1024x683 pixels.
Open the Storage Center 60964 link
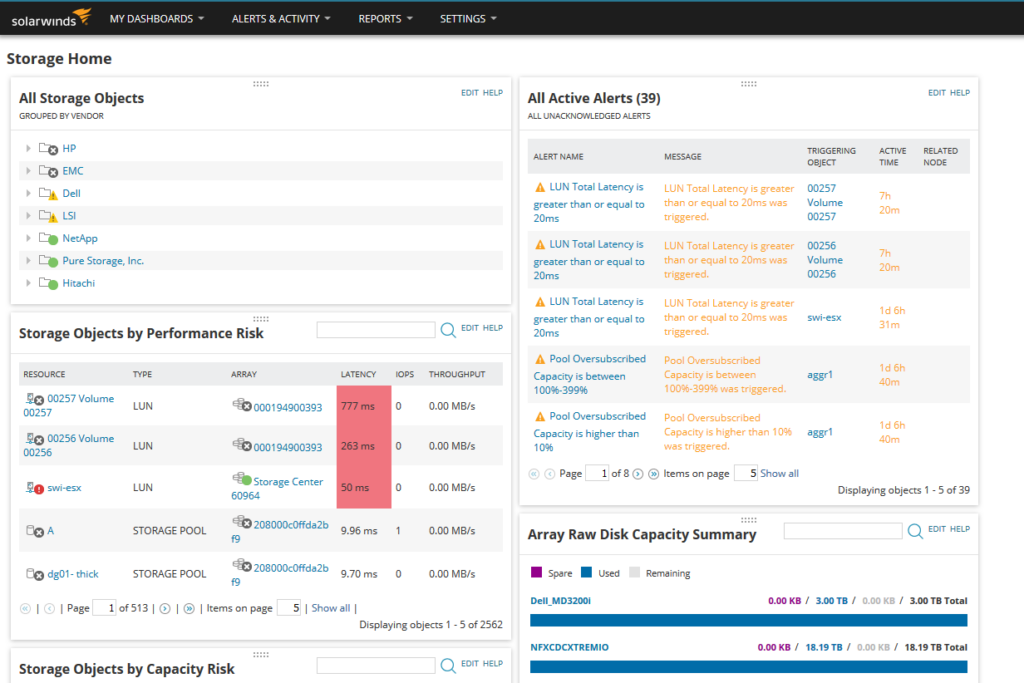coord(277,488)
